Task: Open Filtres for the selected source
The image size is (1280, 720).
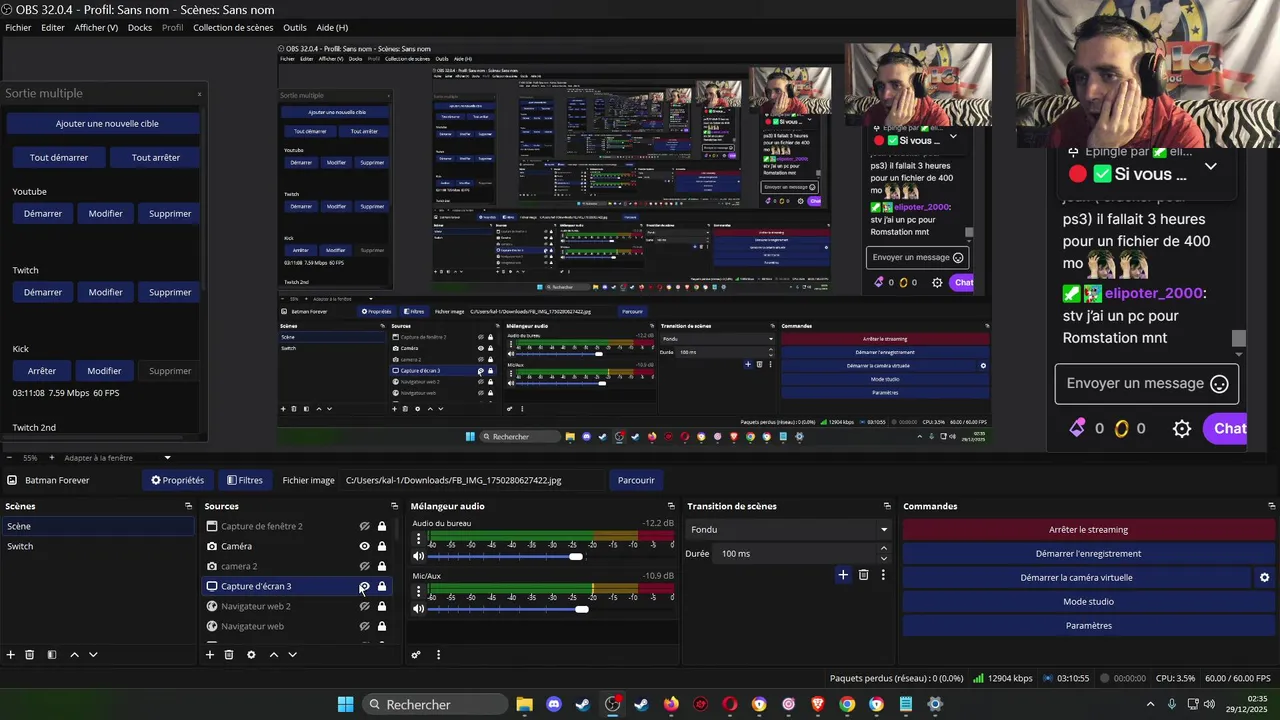Action: [x=245, y=480]
